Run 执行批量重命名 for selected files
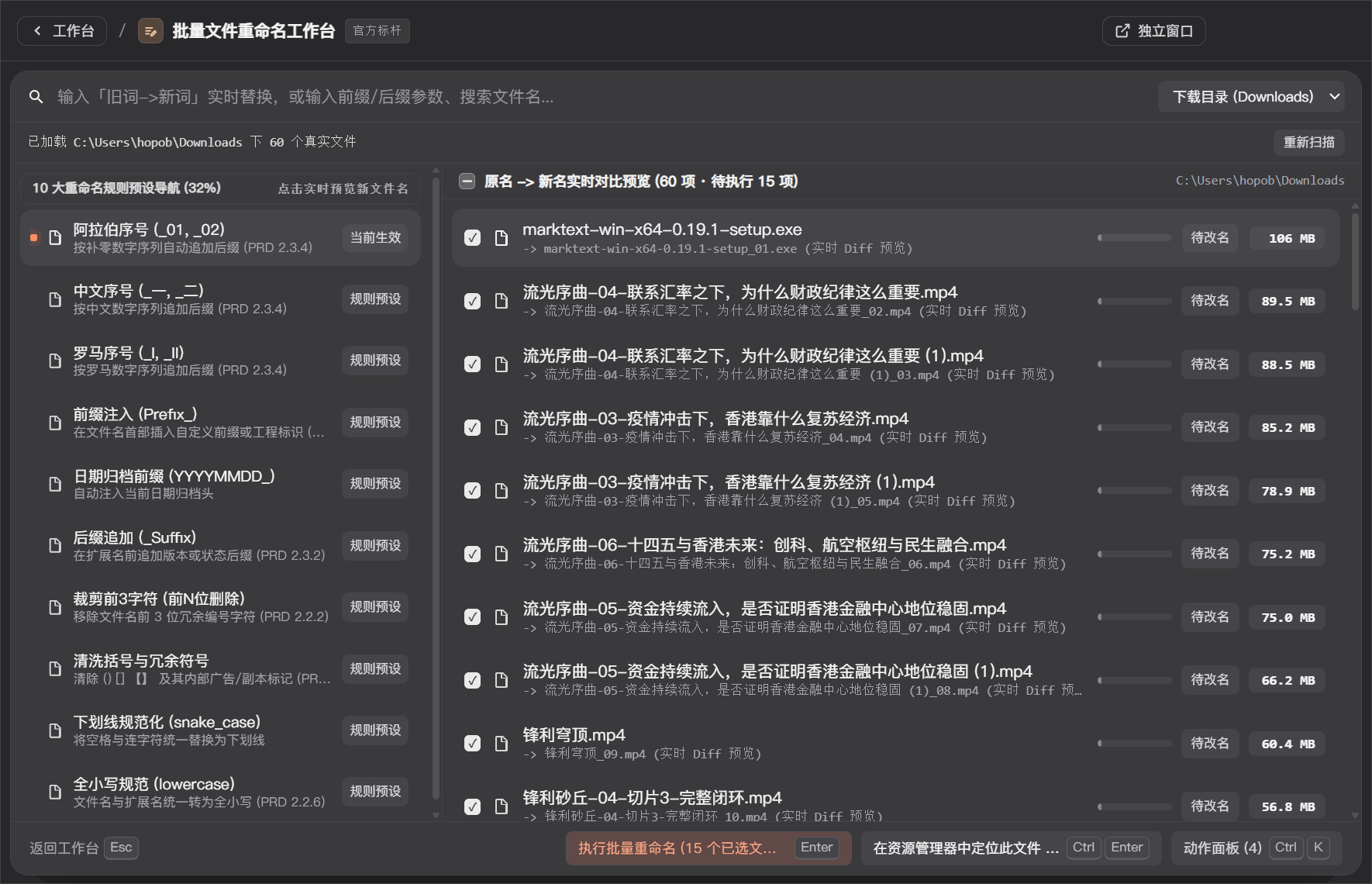The image size is (1372, 884). click(x=708, y=848)
